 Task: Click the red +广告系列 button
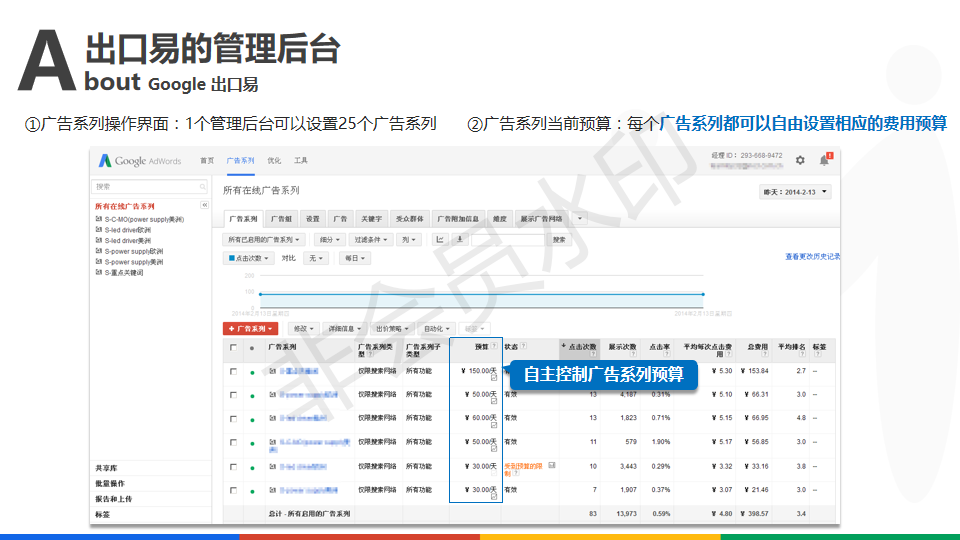click(250, 328)
